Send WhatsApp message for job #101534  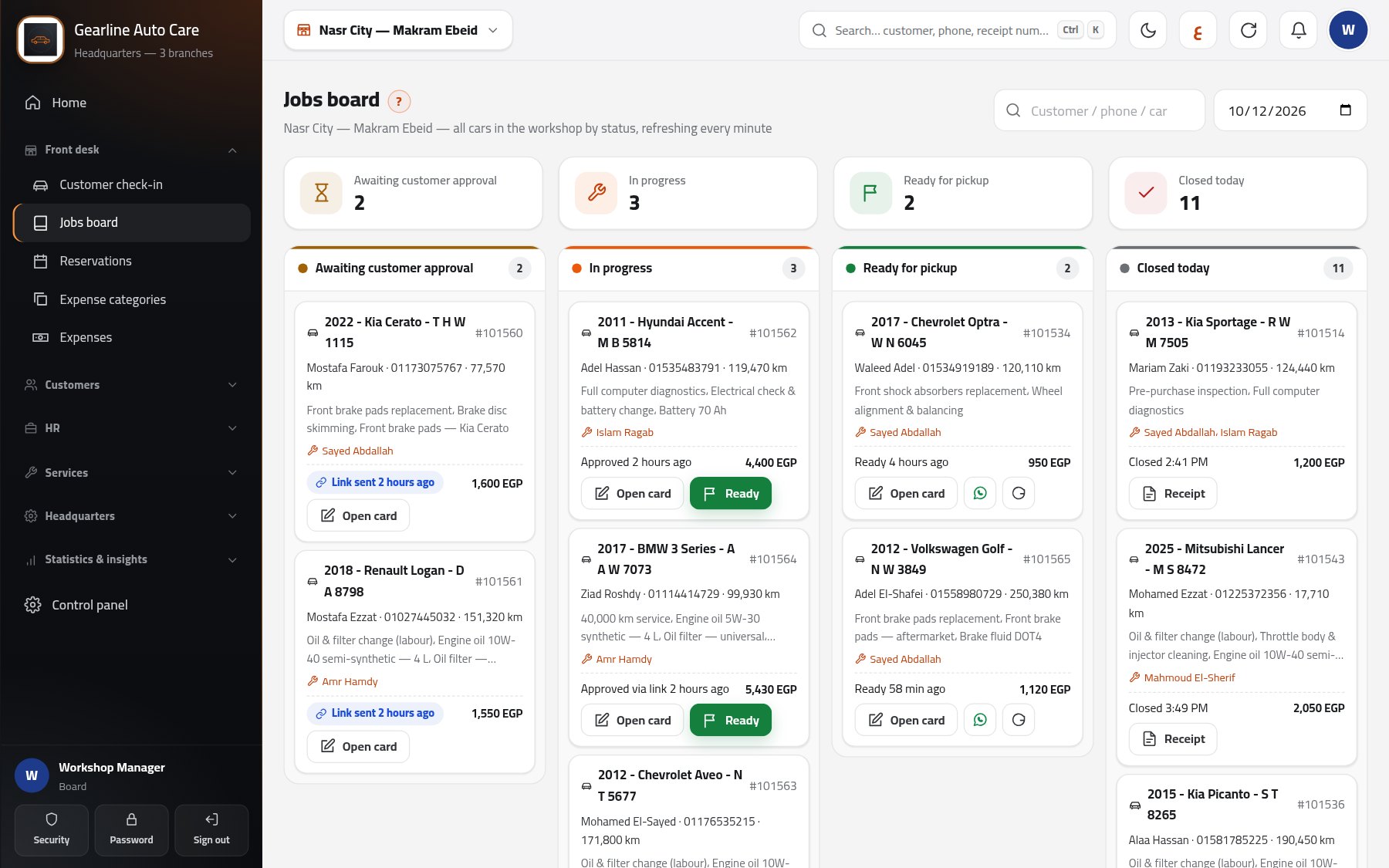coord(980,493)
